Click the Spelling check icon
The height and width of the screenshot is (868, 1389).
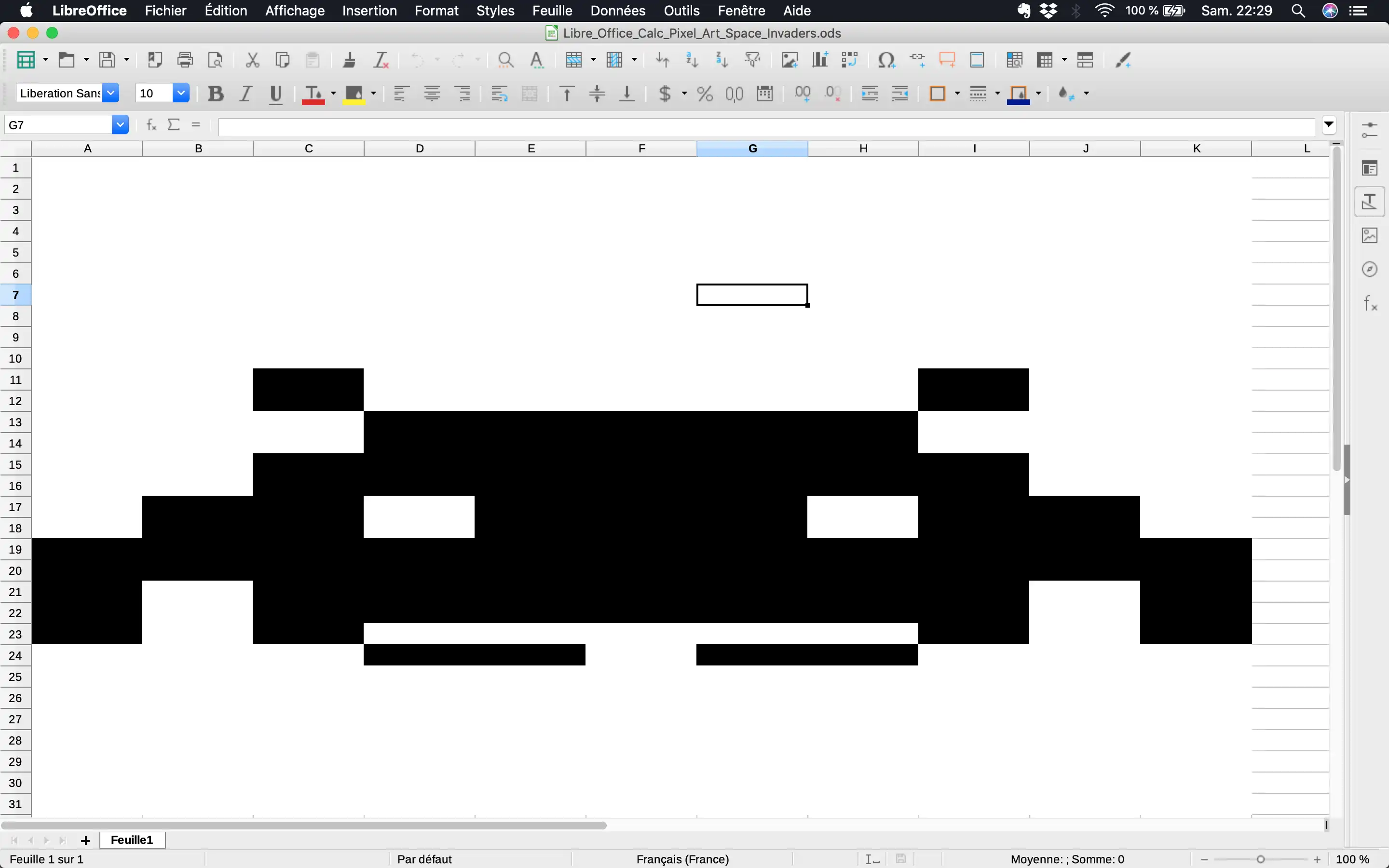(537, 60)
